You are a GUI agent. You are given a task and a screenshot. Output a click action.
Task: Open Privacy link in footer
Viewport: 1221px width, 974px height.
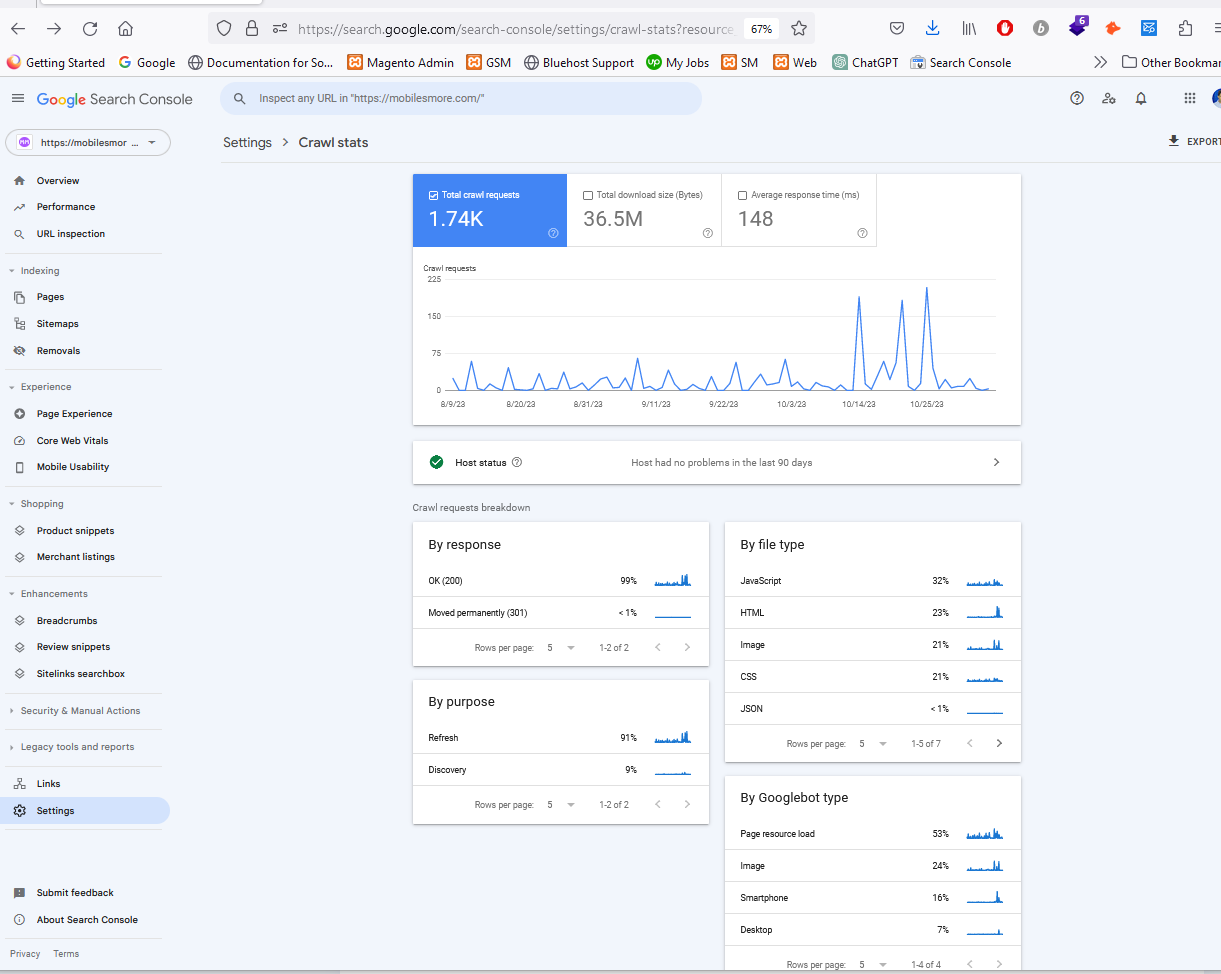tap(25, 953)
